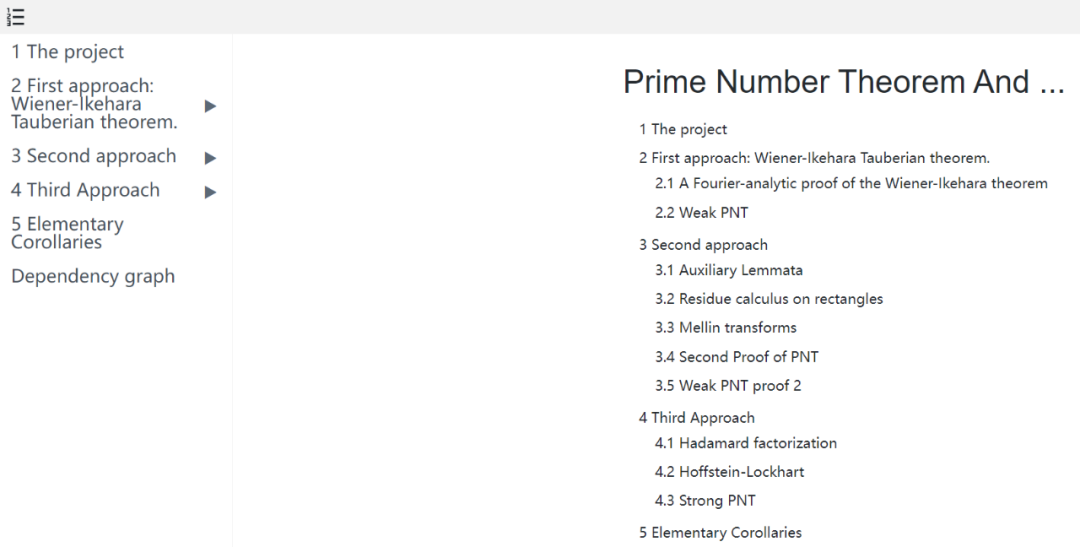The image size is (1080, 547).
Task: Go to '4.2 Hoffstein-Lockhart' section
Action: pyautogui.click(x=729, y=472)
